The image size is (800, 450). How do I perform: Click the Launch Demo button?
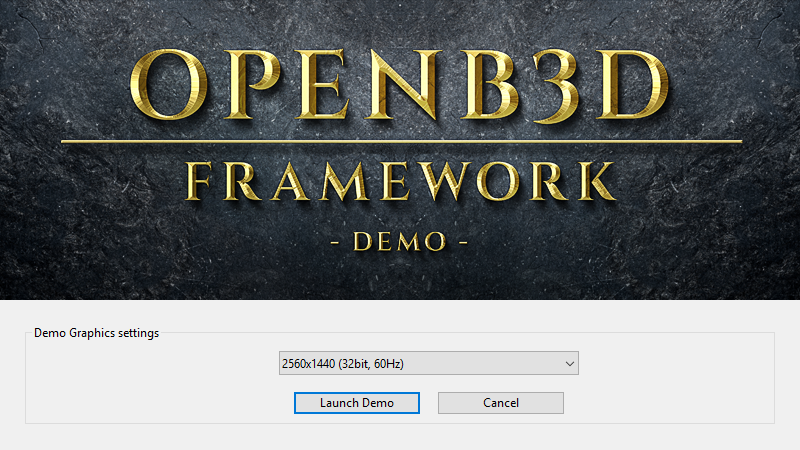tap(357, 403)
